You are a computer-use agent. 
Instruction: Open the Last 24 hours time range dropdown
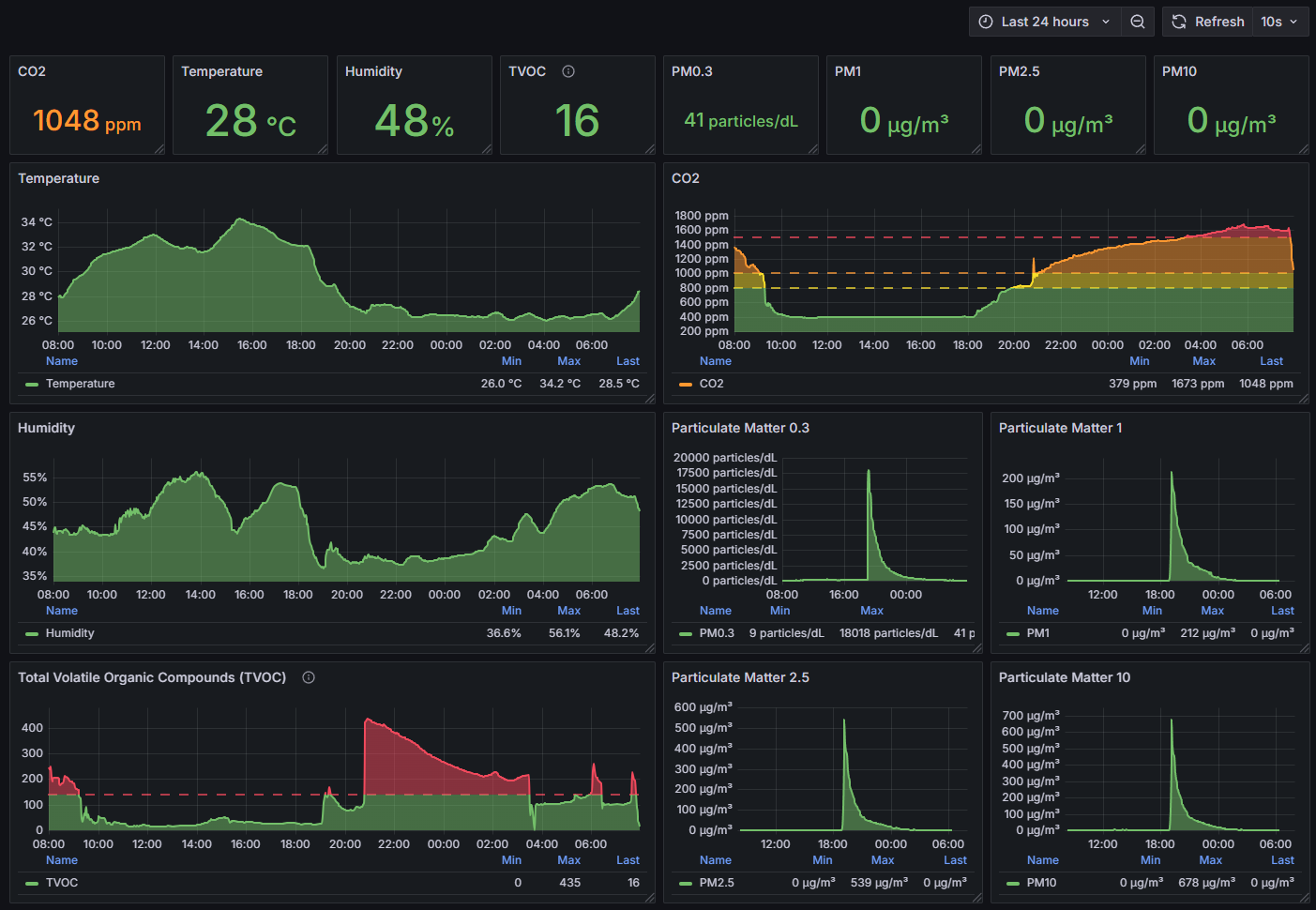tap(1045, 22)
